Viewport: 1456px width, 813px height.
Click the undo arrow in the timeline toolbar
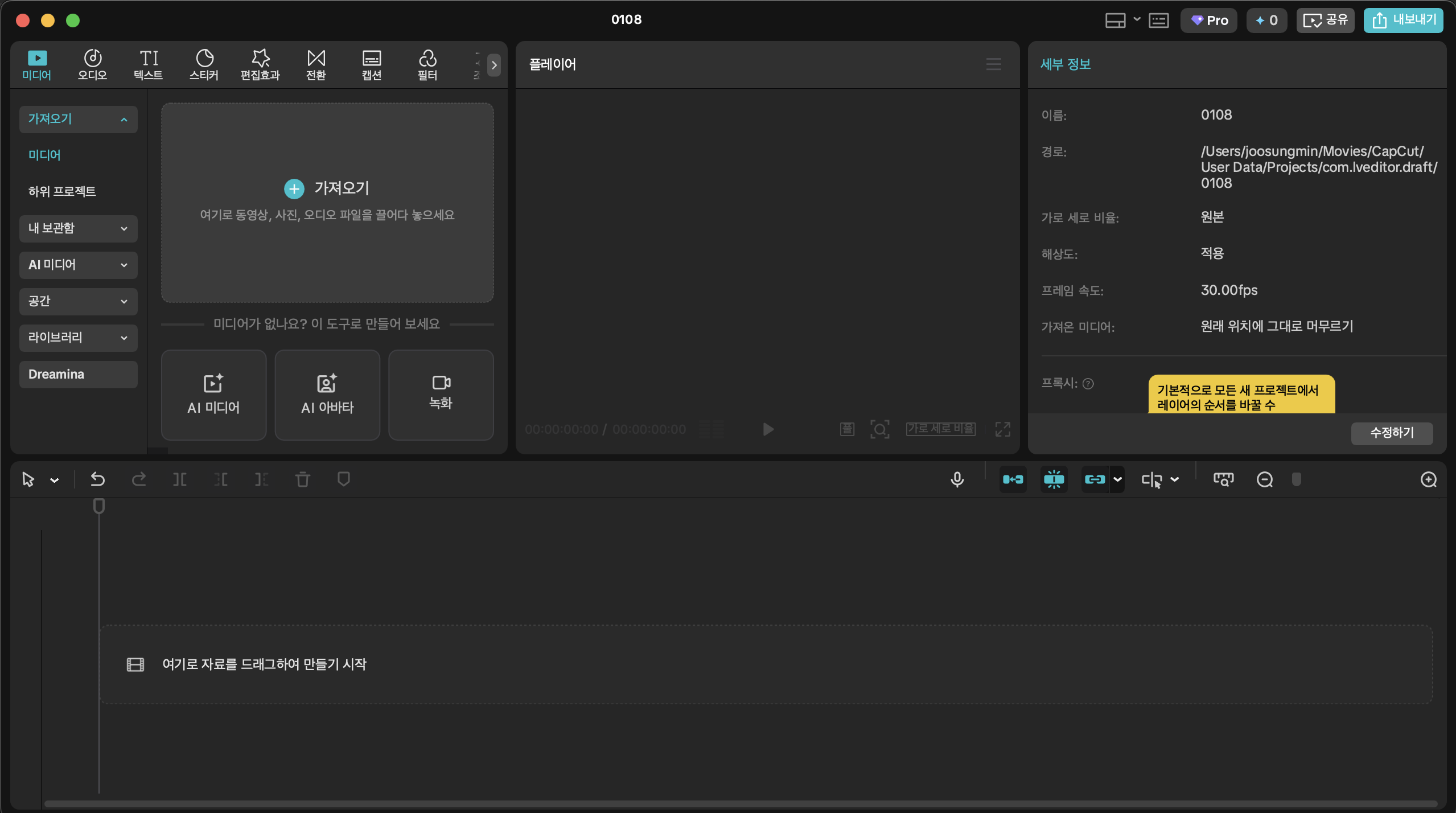97,479
